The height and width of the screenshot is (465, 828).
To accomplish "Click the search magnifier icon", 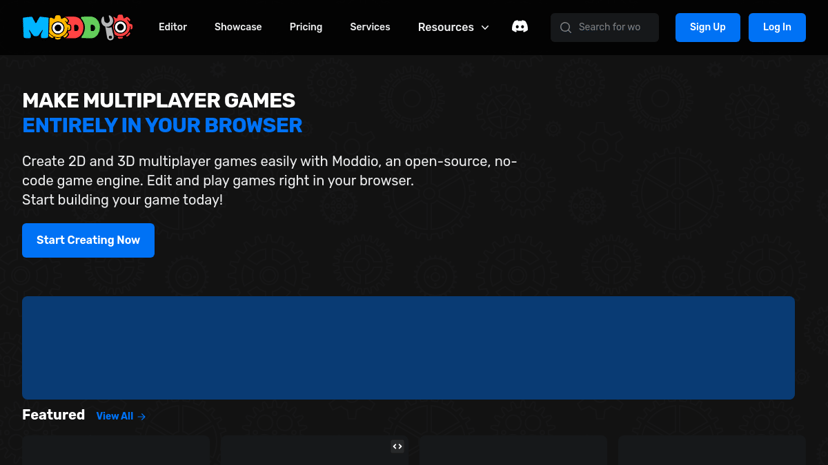I will pyautogui.click(x=566, y=27).
